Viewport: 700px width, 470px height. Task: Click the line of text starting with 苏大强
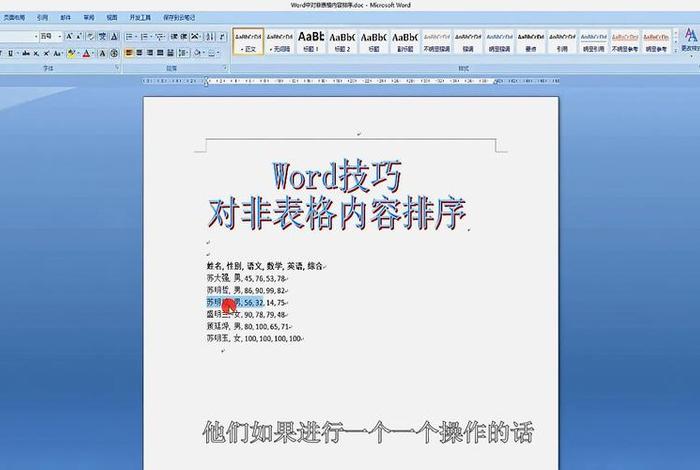233,278
